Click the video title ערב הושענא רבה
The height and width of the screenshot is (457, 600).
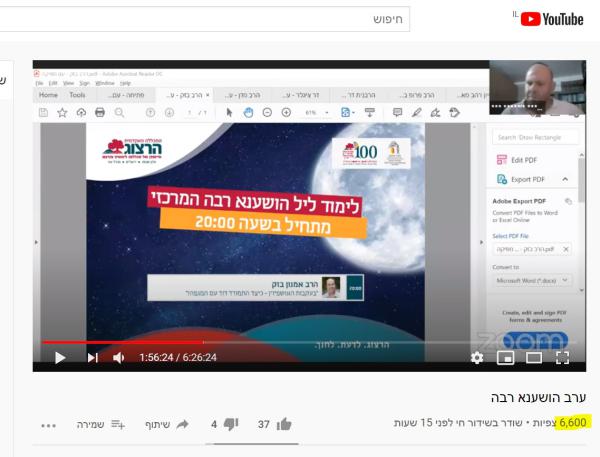pyautogui.click(x=538, y=397)
